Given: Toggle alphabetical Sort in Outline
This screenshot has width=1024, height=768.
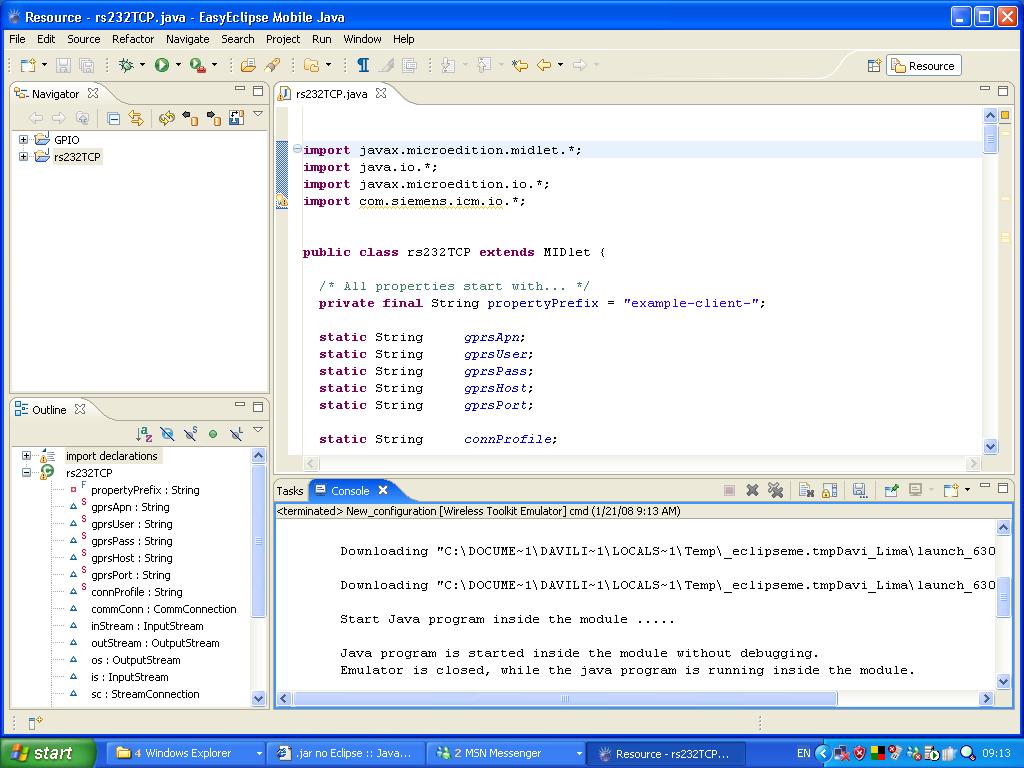Looking at the screenshot, I should click(144, 434).
